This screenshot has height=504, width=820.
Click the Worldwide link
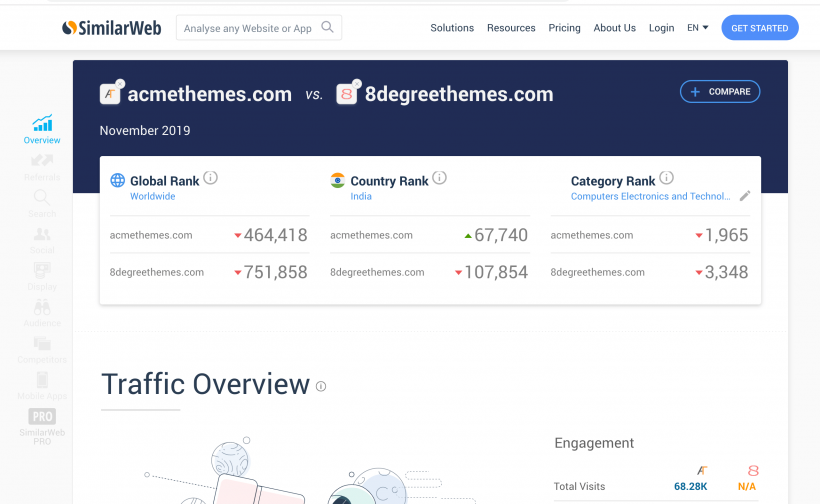tap(152, 196)
